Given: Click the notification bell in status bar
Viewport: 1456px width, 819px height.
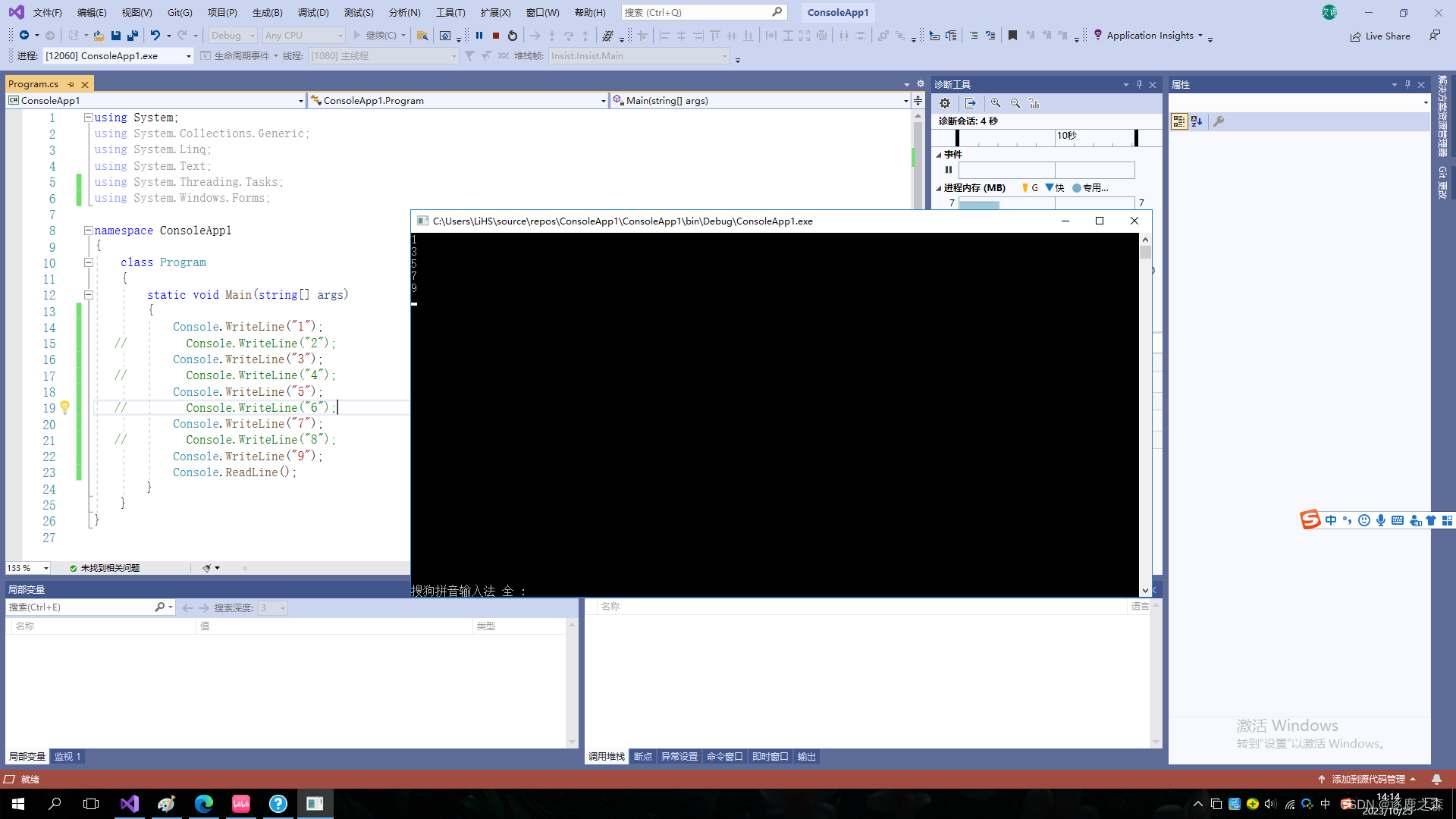Looking at the screenshot, I should (1436, 779).
